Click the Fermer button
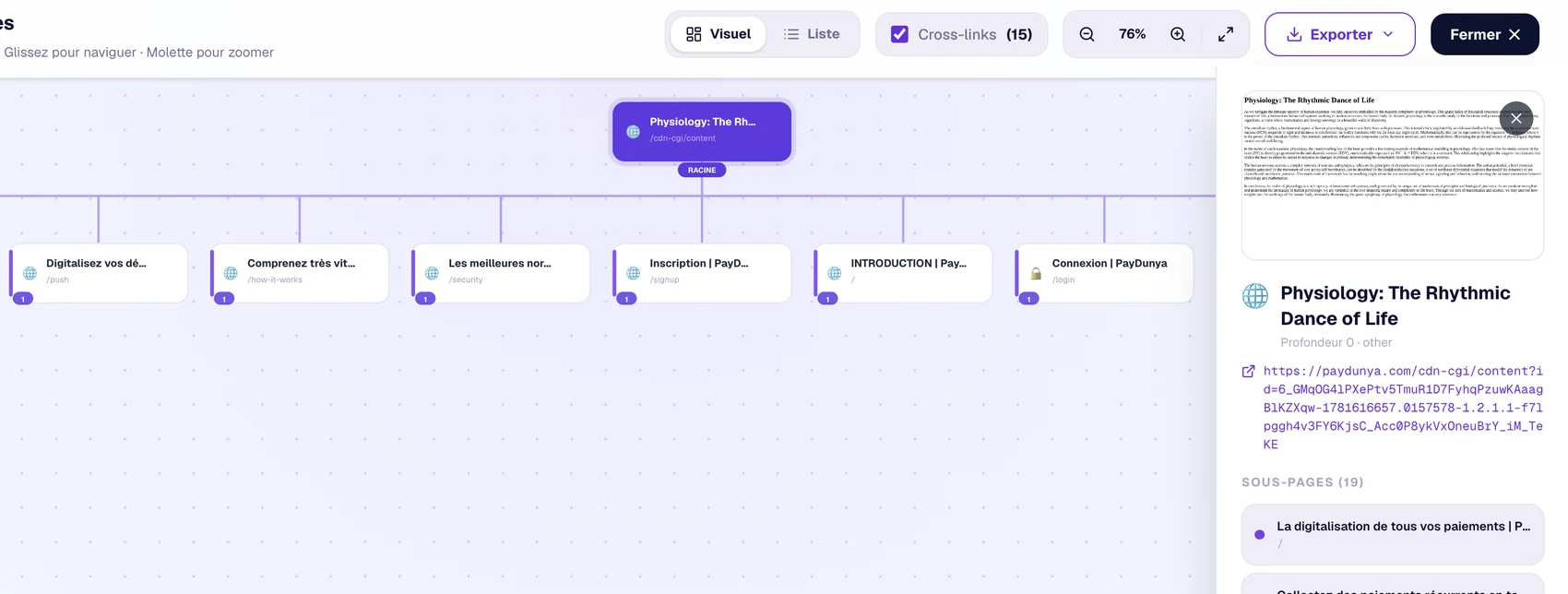Screen dimensions: 1568x594 click(x=1484, y=34)
